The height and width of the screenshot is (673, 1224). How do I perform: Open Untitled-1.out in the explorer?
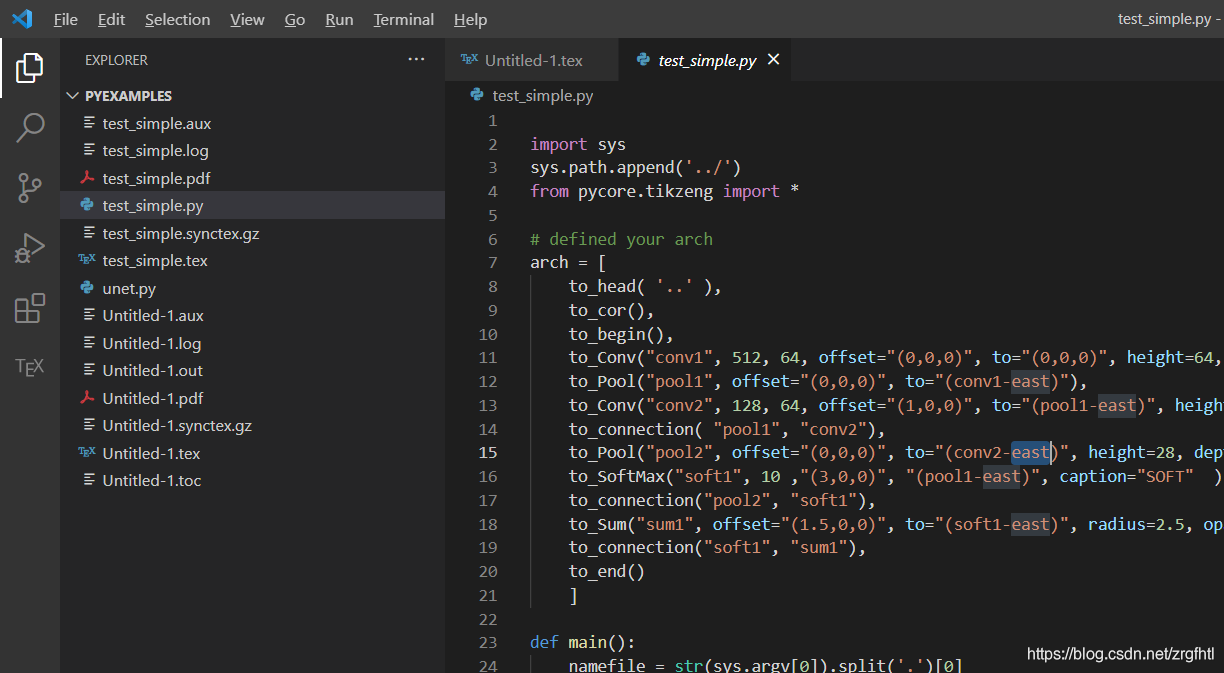click(252, 371)
